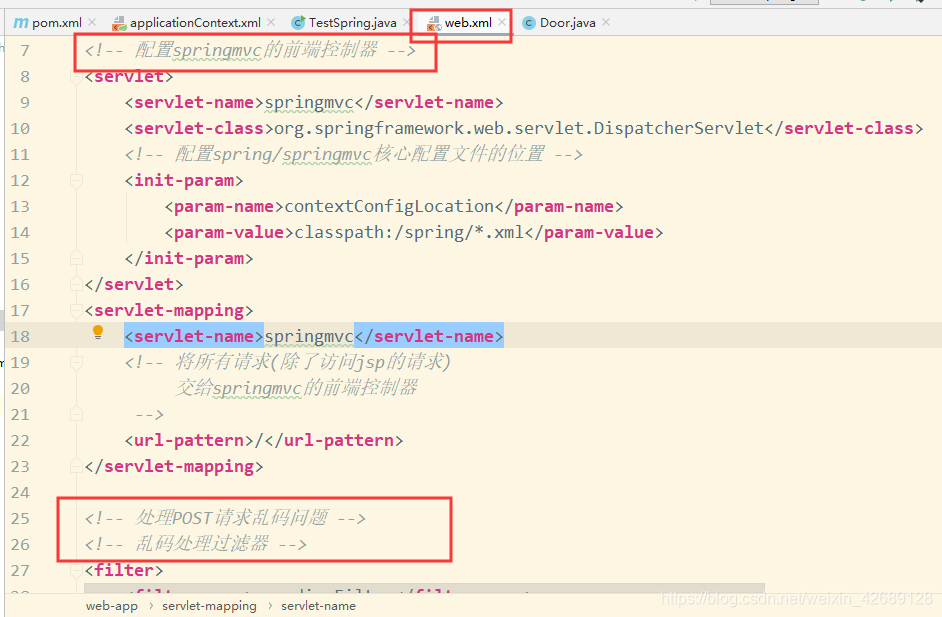Image resolution: width=942 pixels, height=617 pixels.
Task: Click line number 10 in the gutter
Action: click(x=20, y=129)
